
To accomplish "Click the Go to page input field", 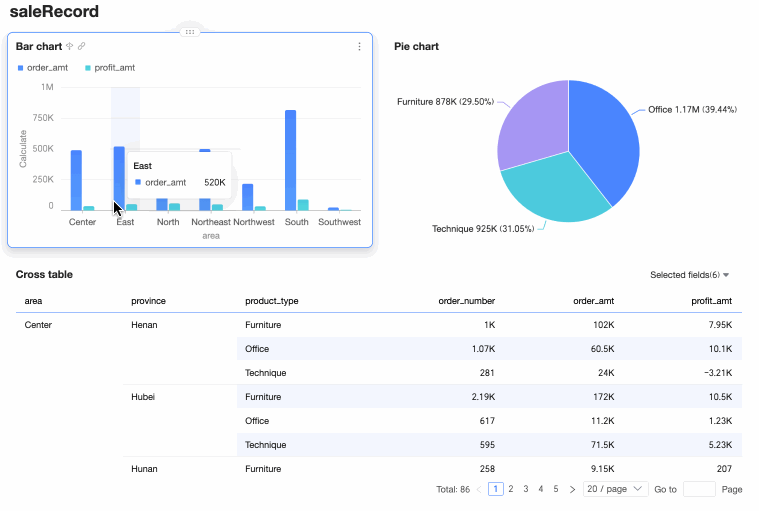I will 699,489.
